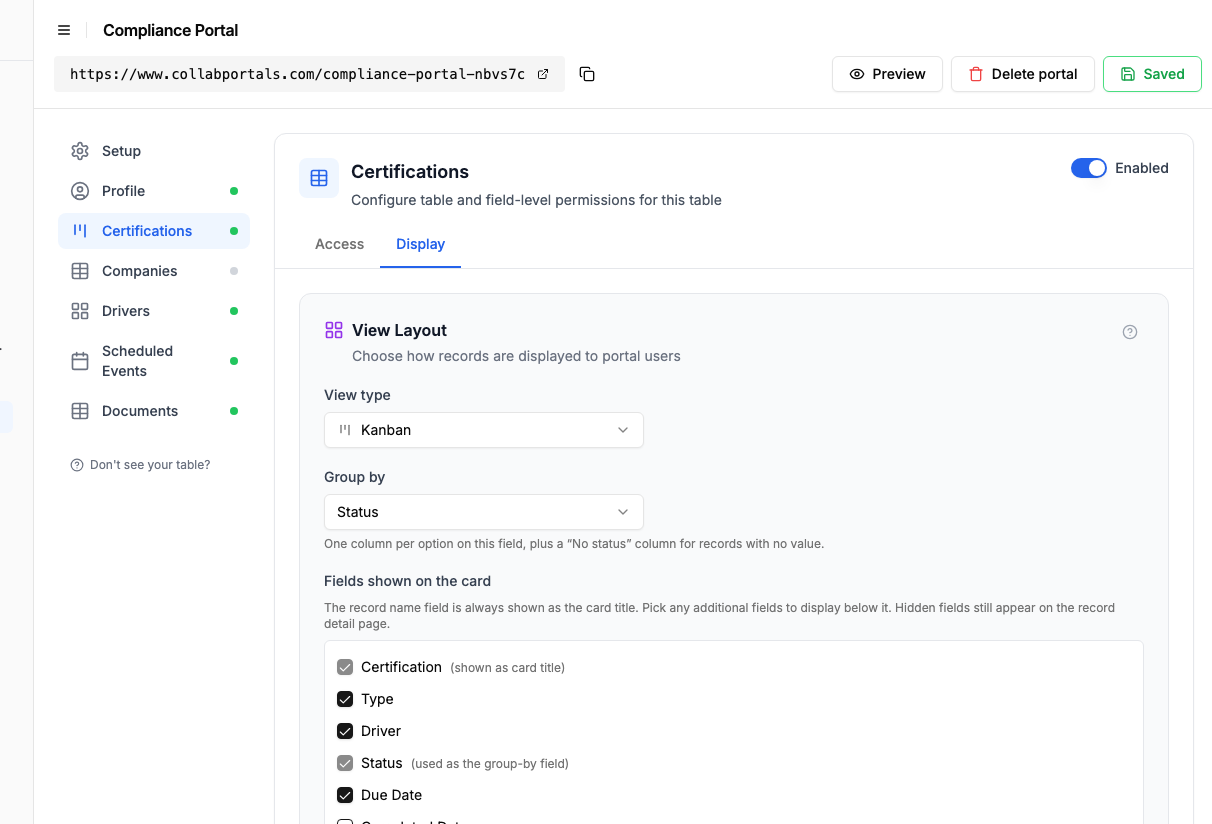Click the Certifications header table icon
Viewport: 1212px width, 824px height.
319,178
